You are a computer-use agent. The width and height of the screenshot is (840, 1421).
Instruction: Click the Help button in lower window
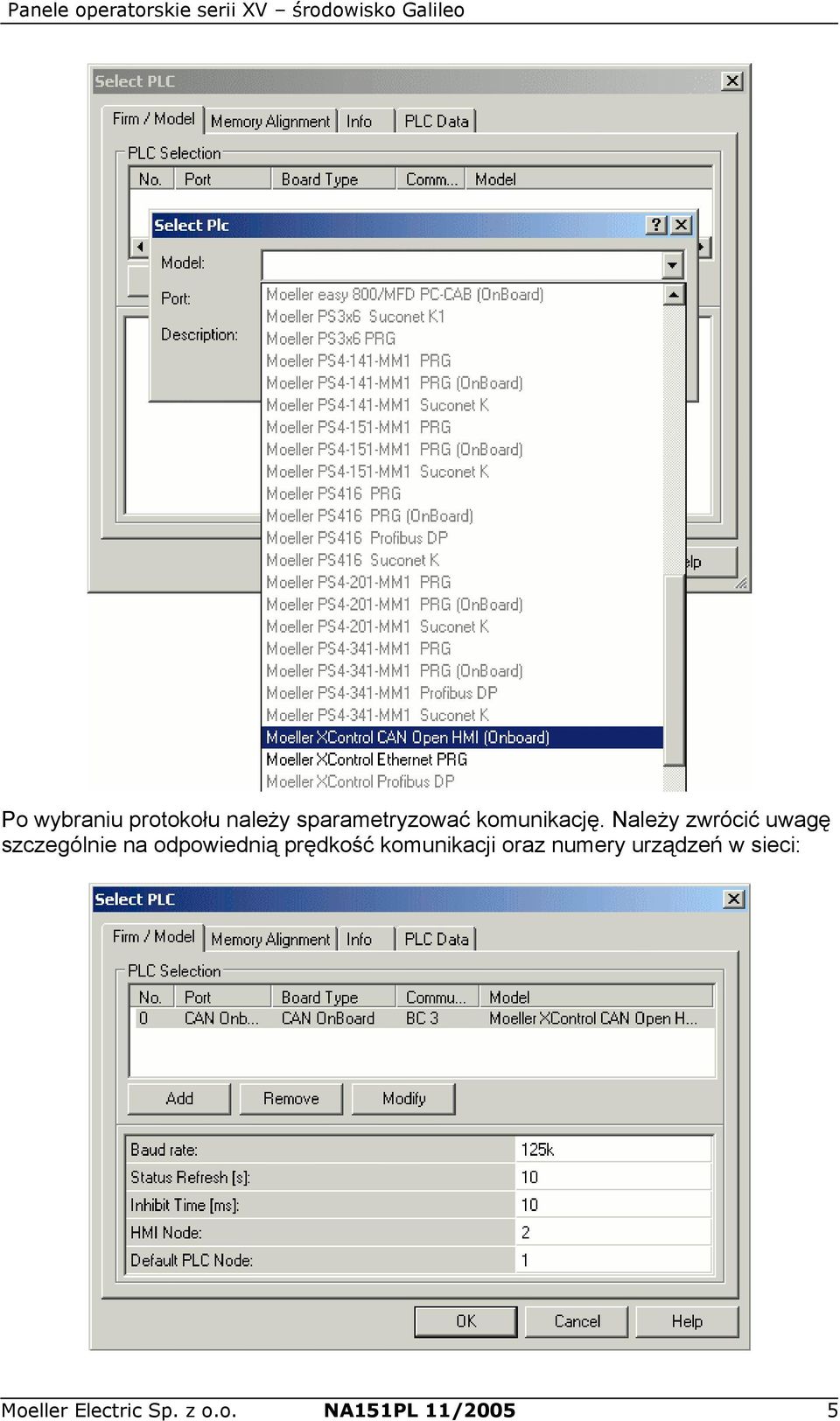[x=687, y=1321]
